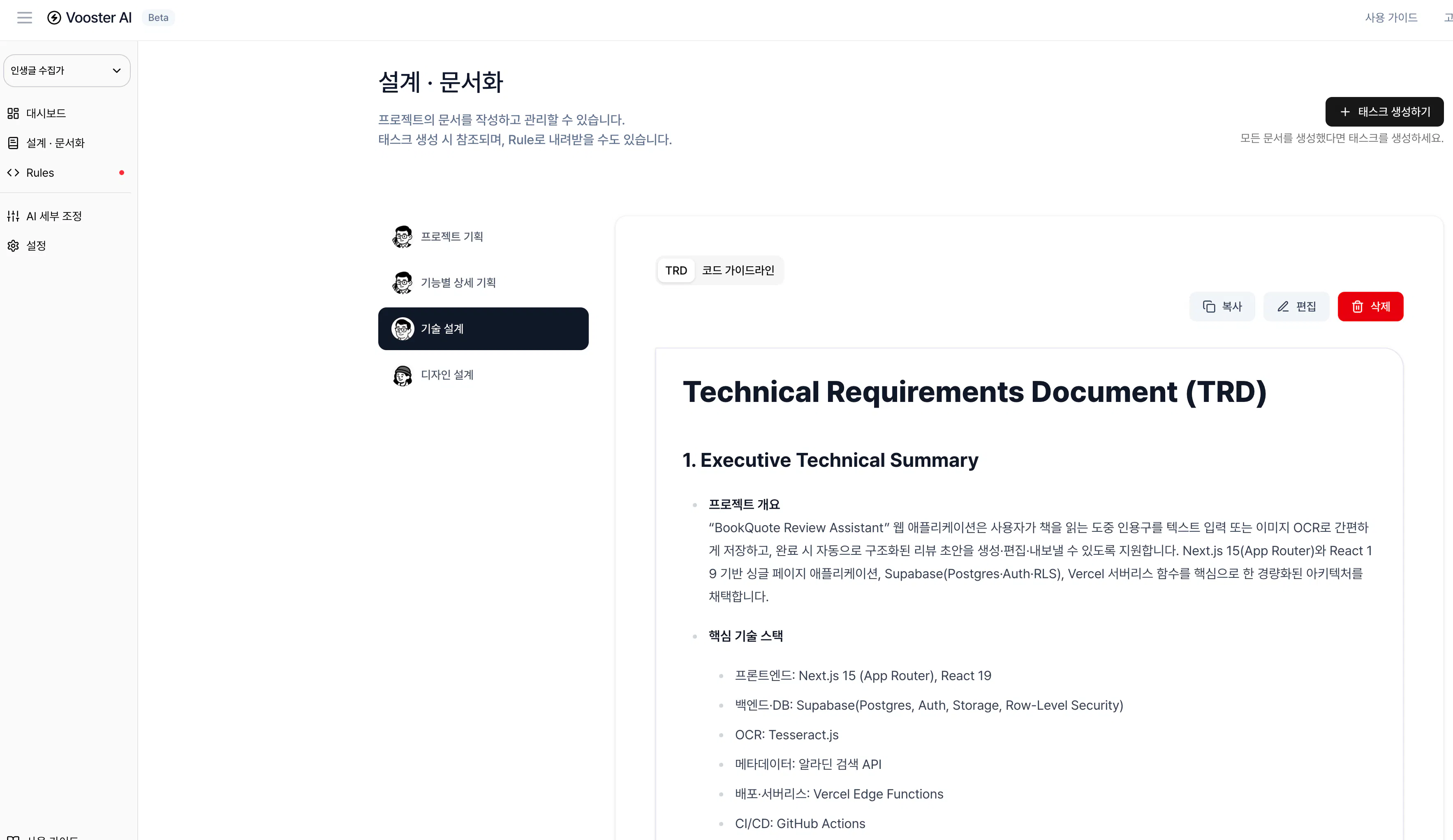
Task: Click the Beta badge next to Vooster AI
Action: [158, 17]
